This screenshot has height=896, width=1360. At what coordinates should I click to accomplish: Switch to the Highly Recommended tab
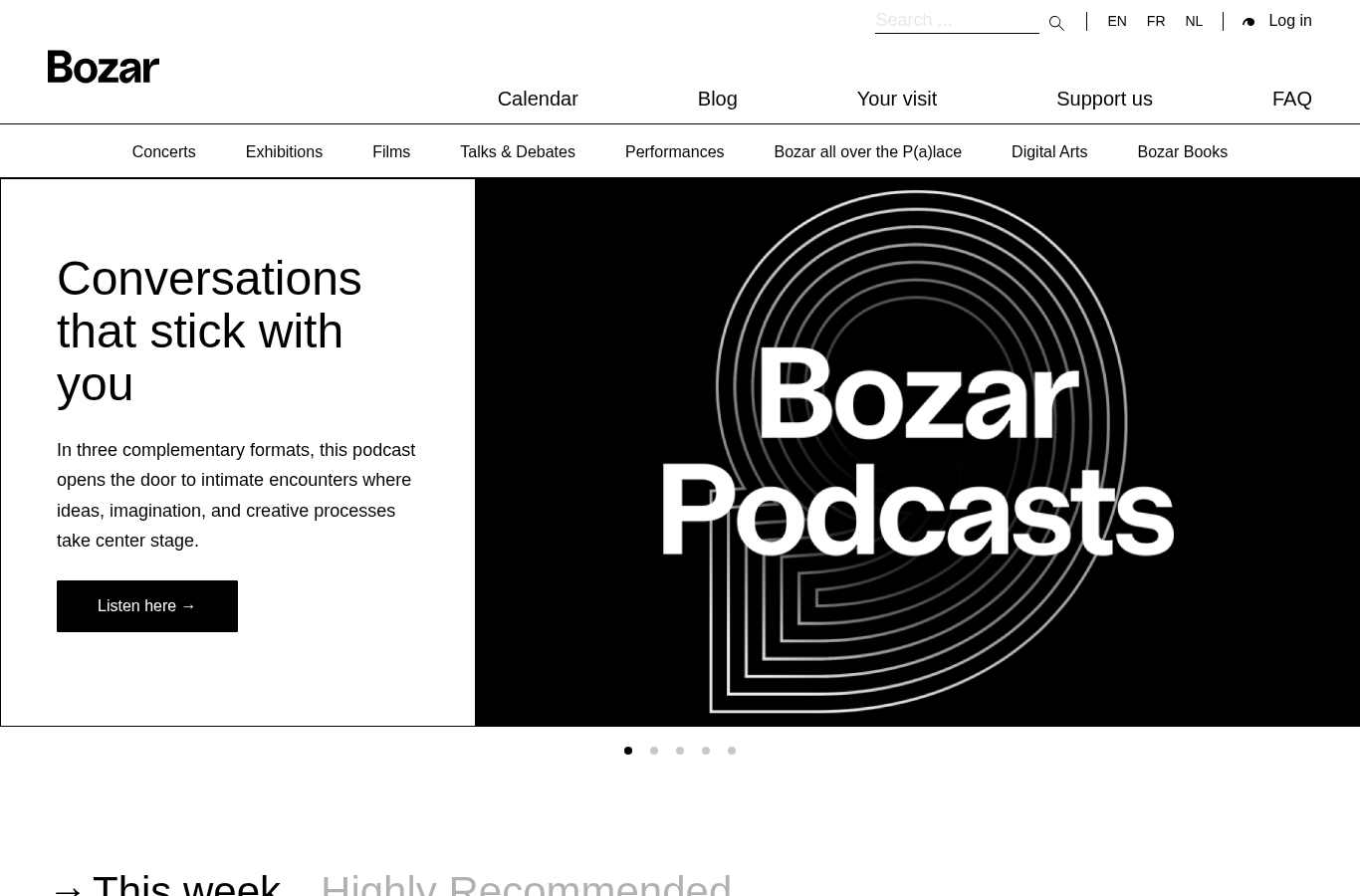click(x=526, y=884)
